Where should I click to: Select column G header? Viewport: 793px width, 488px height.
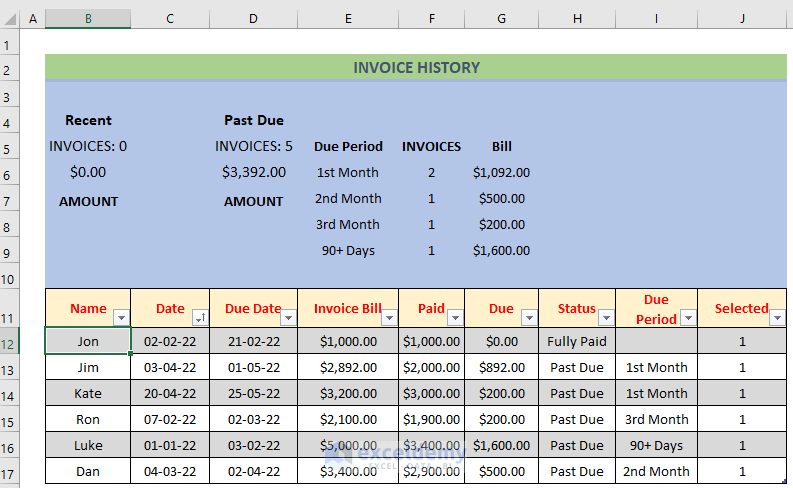[x=501, y=19]
